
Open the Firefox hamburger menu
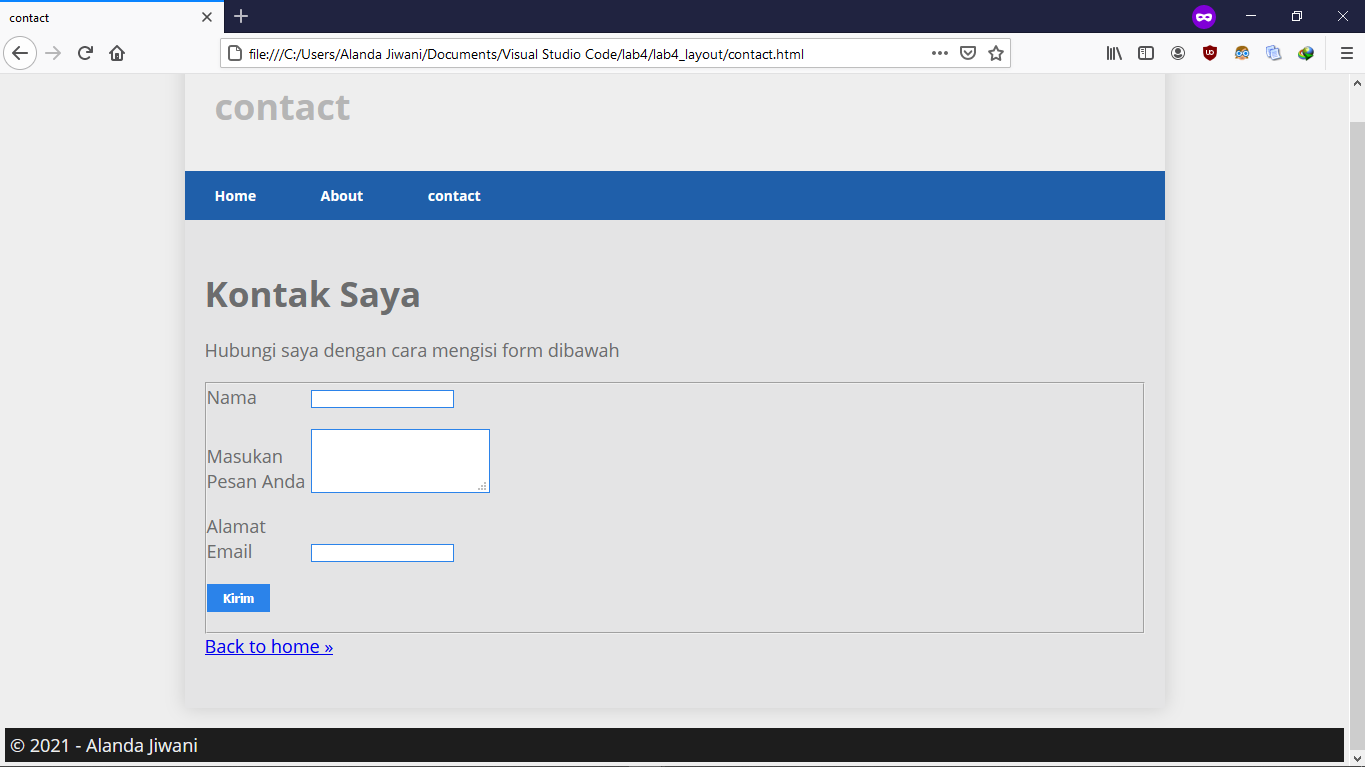click(1347, 53)
